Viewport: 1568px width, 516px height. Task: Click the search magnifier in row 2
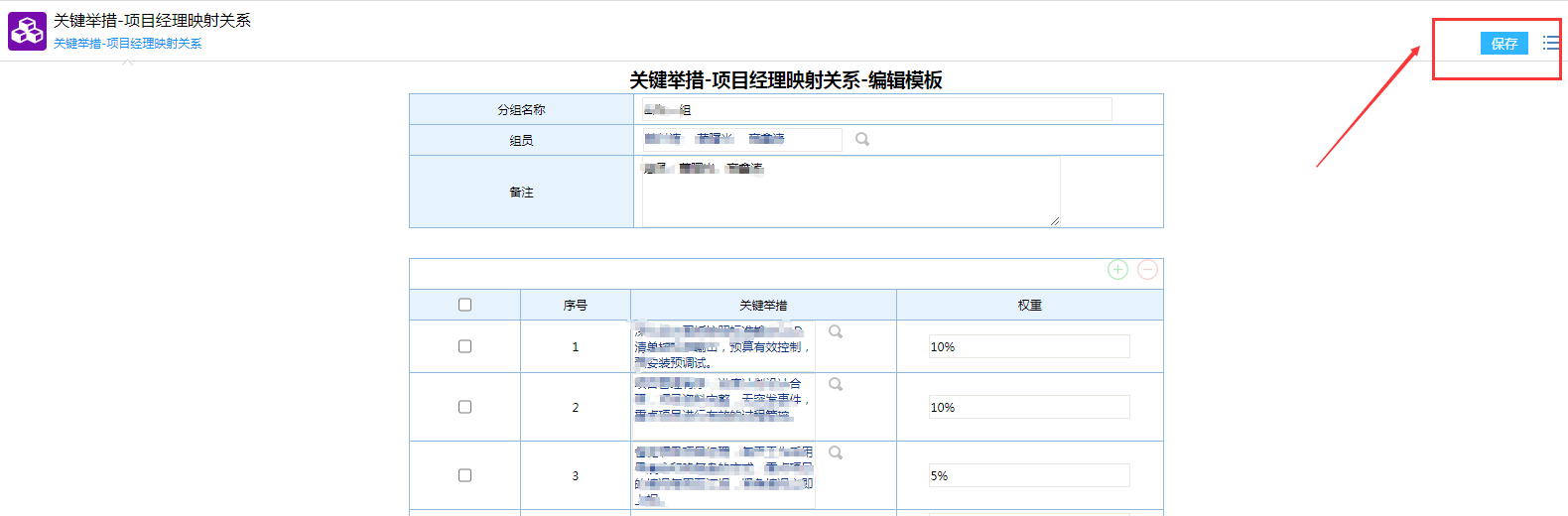coord(836,385)
